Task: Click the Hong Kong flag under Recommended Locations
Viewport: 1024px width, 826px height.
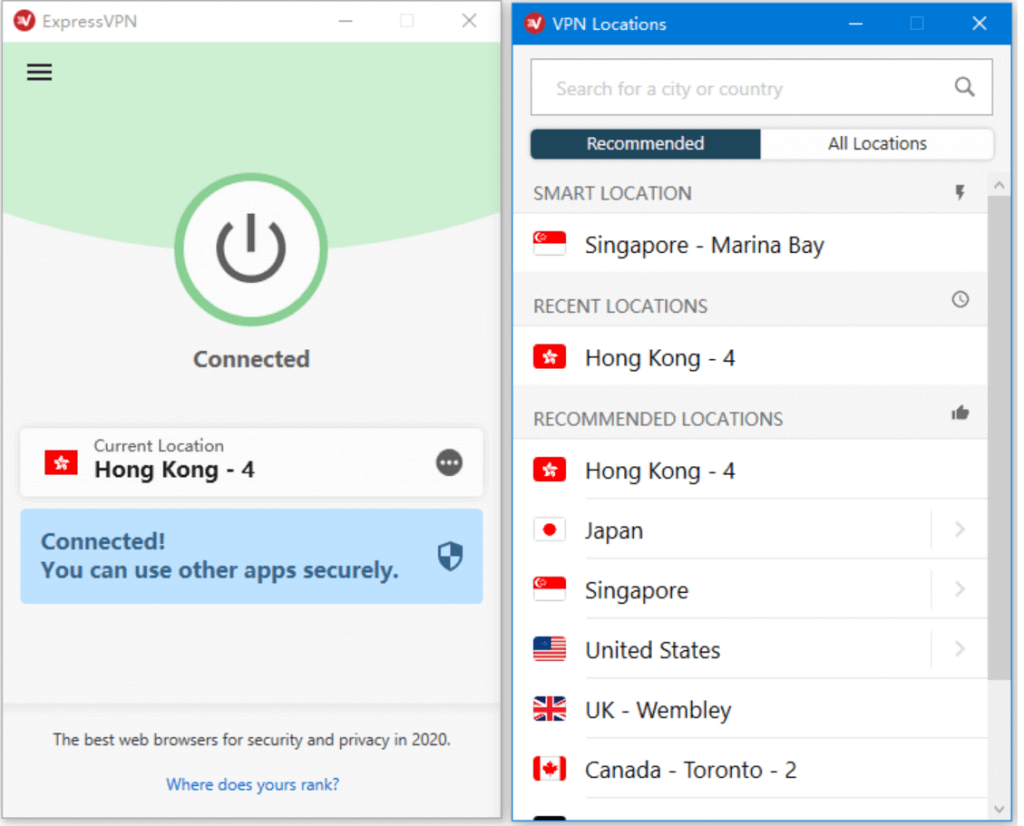Action: tap(549, 470)
